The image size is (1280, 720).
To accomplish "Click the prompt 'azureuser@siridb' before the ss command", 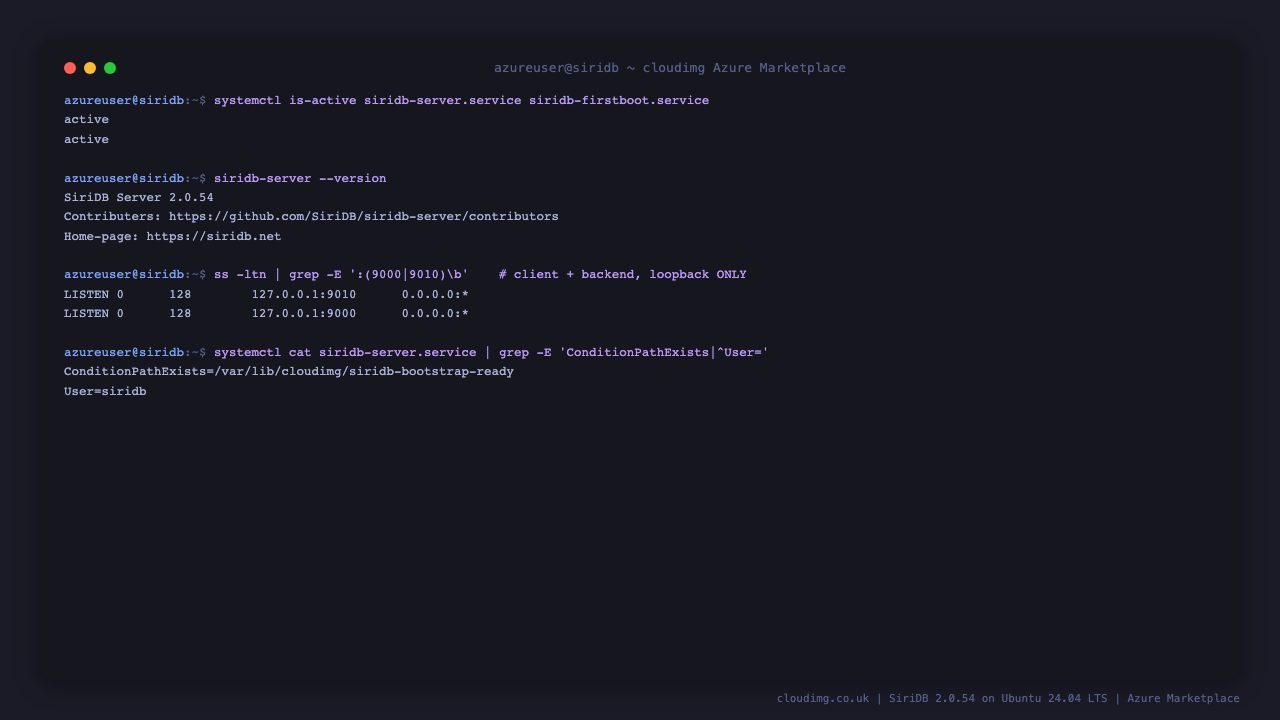I will 124,275.
